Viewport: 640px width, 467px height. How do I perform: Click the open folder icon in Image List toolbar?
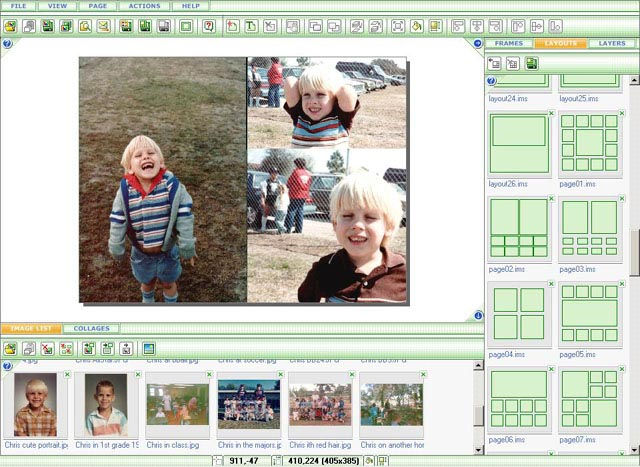[10, 349]
